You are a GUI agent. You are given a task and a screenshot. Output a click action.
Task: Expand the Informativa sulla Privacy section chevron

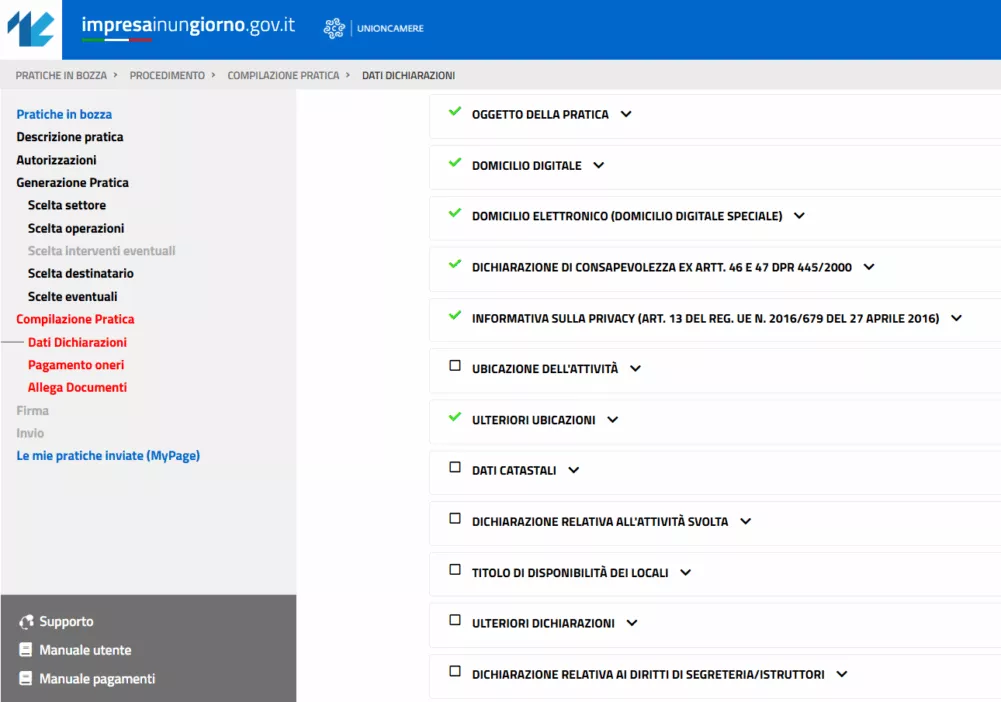[x=956, y=319]
